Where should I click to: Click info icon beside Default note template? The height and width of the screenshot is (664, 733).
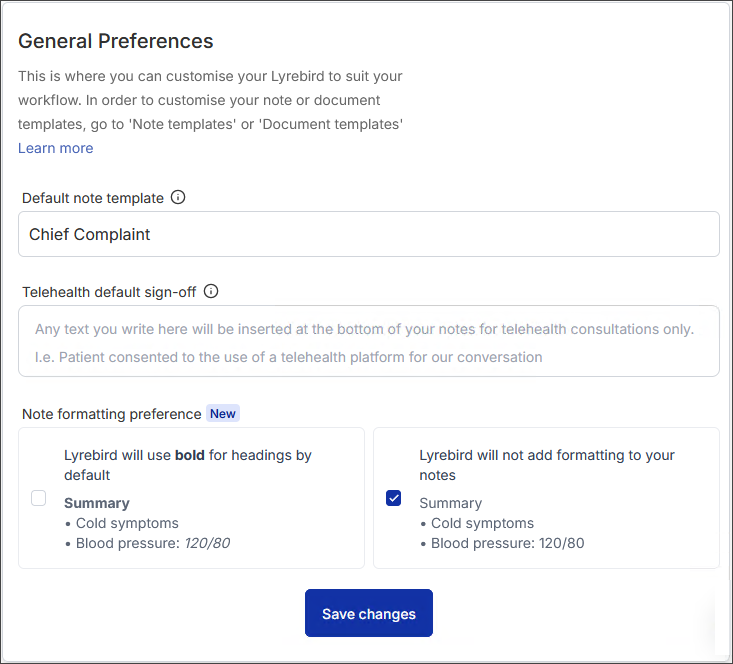click(x=178, y=197)
